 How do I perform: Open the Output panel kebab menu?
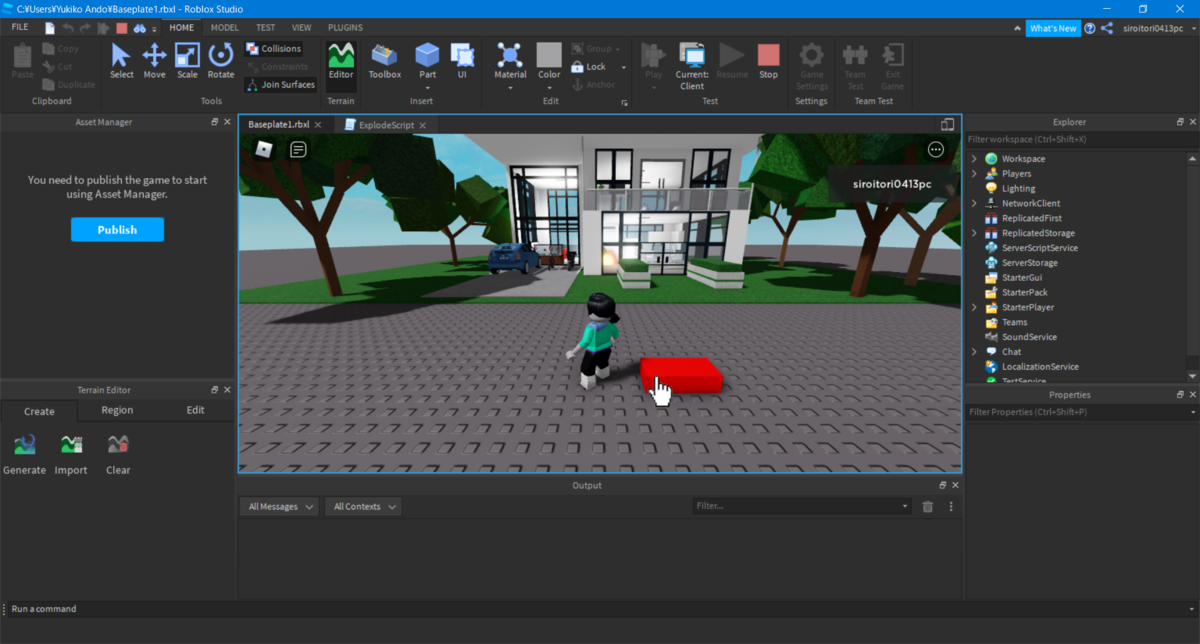[951, 507]
